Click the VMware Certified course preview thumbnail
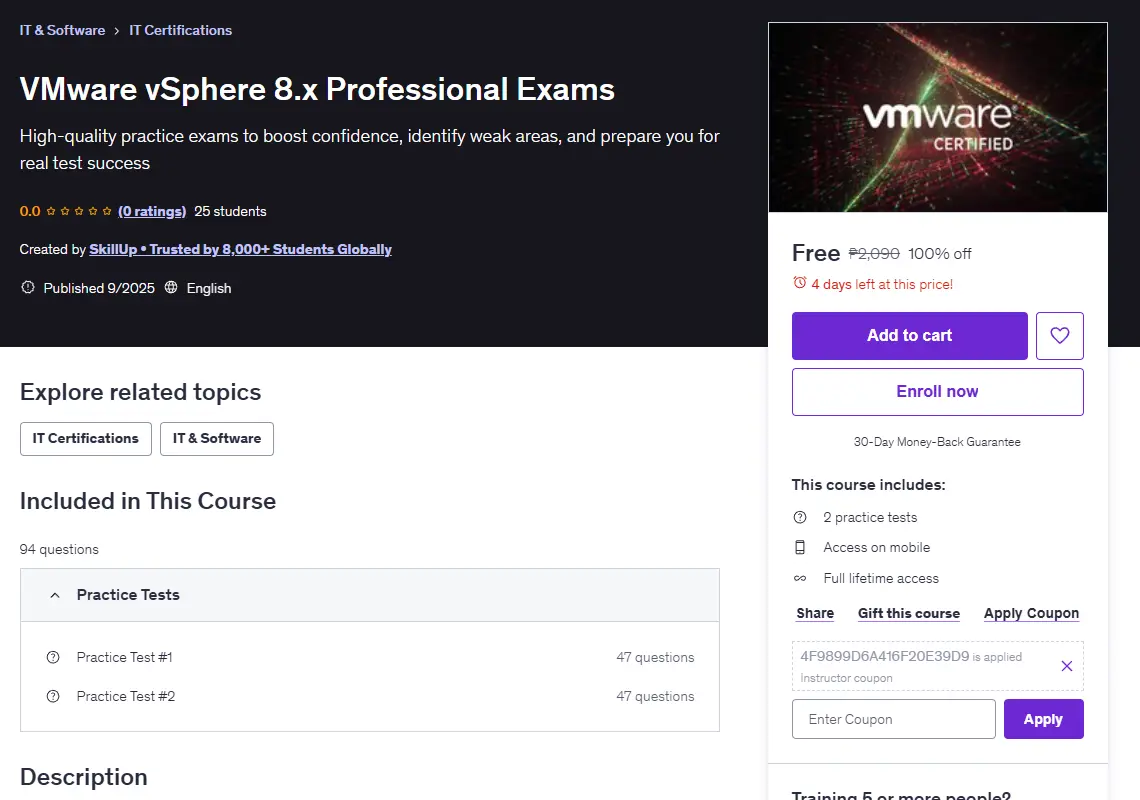The height and width of the screenshot is (800, 1140). pyautogui.click(x=938, y=117)
